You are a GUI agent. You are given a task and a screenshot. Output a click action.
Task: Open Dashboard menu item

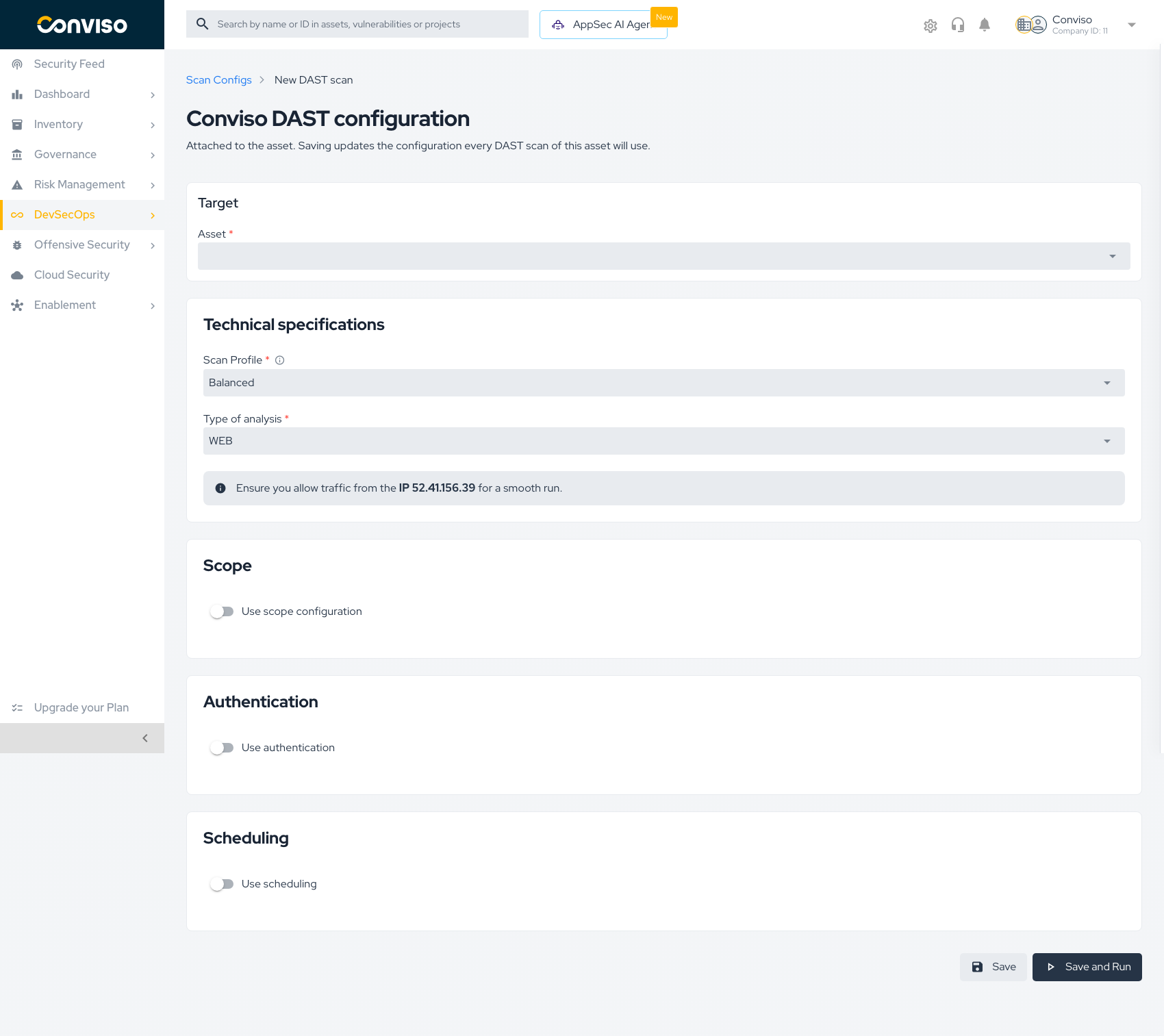(x=82, y=94)
